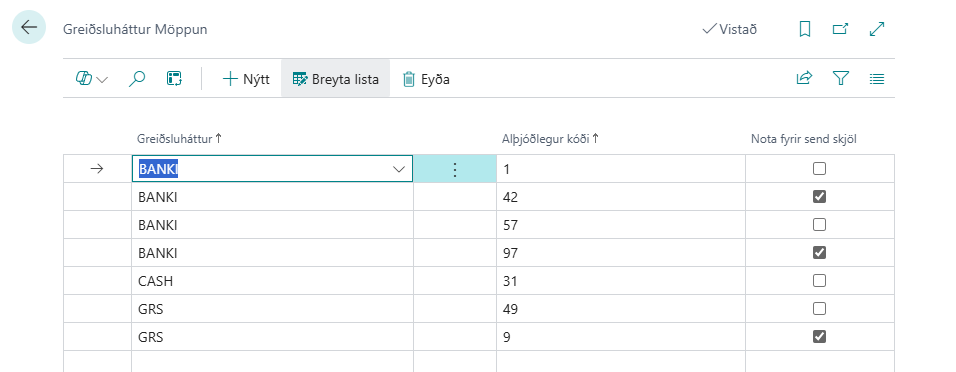Delete the row with Eyða

pyautogui.click(x=426, y=79)
